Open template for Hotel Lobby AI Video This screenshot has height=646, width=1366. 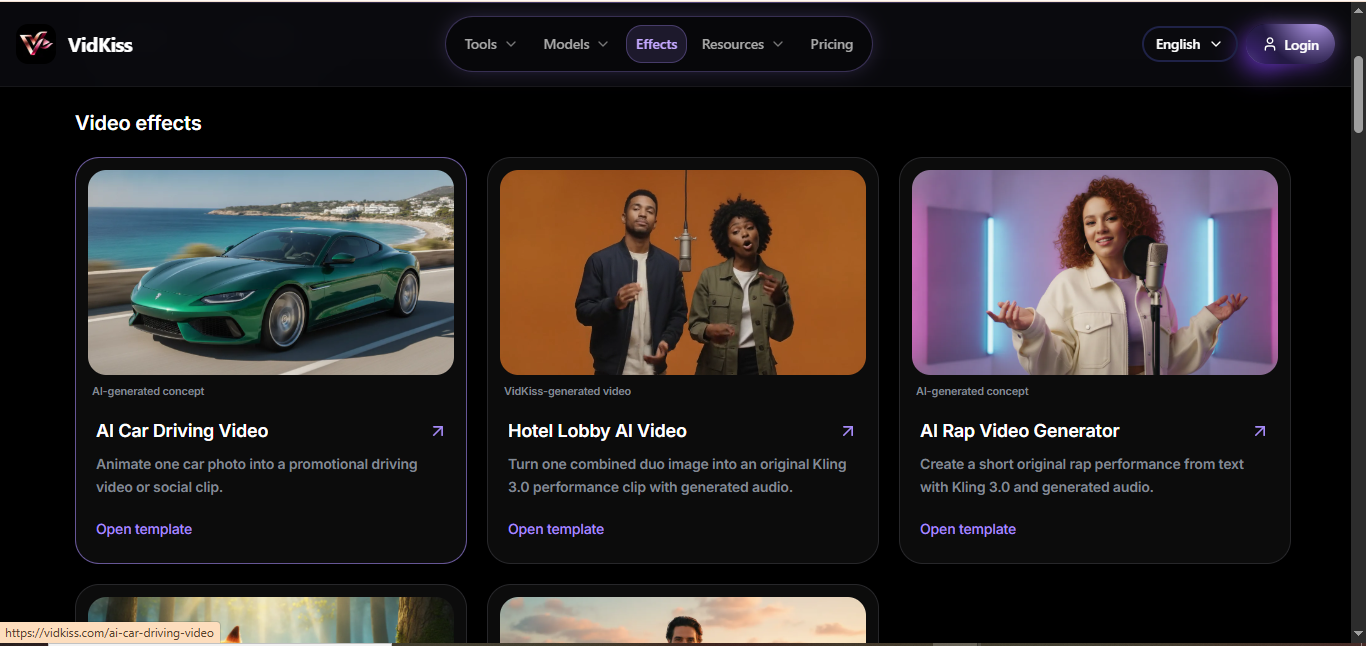pyautogui.click(x=556, y=529)
